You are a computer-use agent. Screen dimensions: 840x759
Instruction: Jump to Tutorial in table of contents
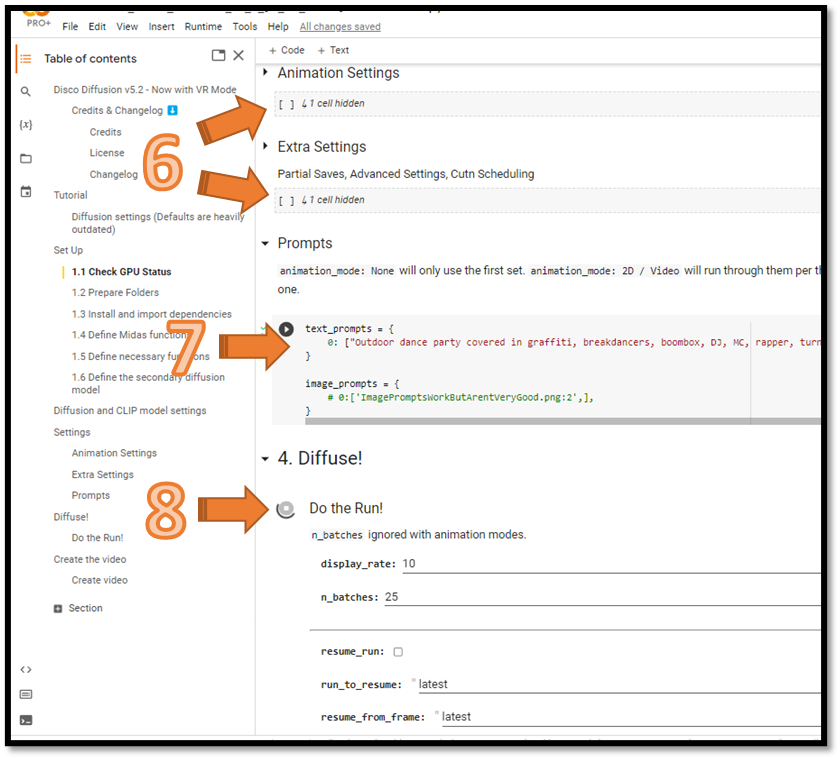pyautogui.click(x=70, y=196)
